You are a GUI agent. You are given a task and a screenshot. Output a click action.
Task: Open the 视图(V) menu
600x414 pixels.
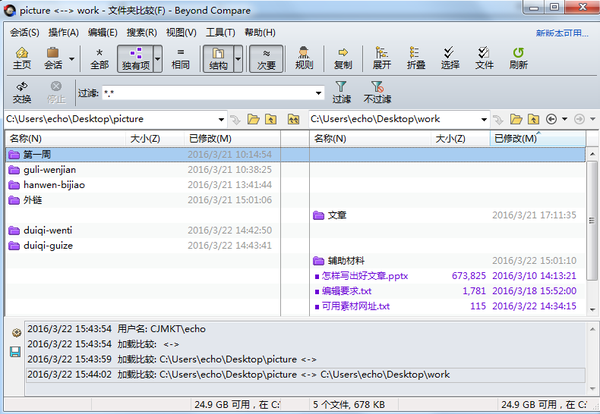[181, 33]
